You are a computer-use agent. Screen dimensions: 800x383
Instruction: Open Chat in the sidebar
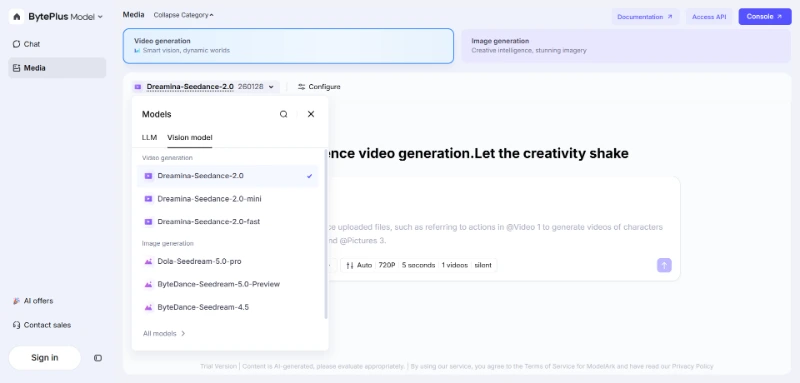(x=57, y=44)
